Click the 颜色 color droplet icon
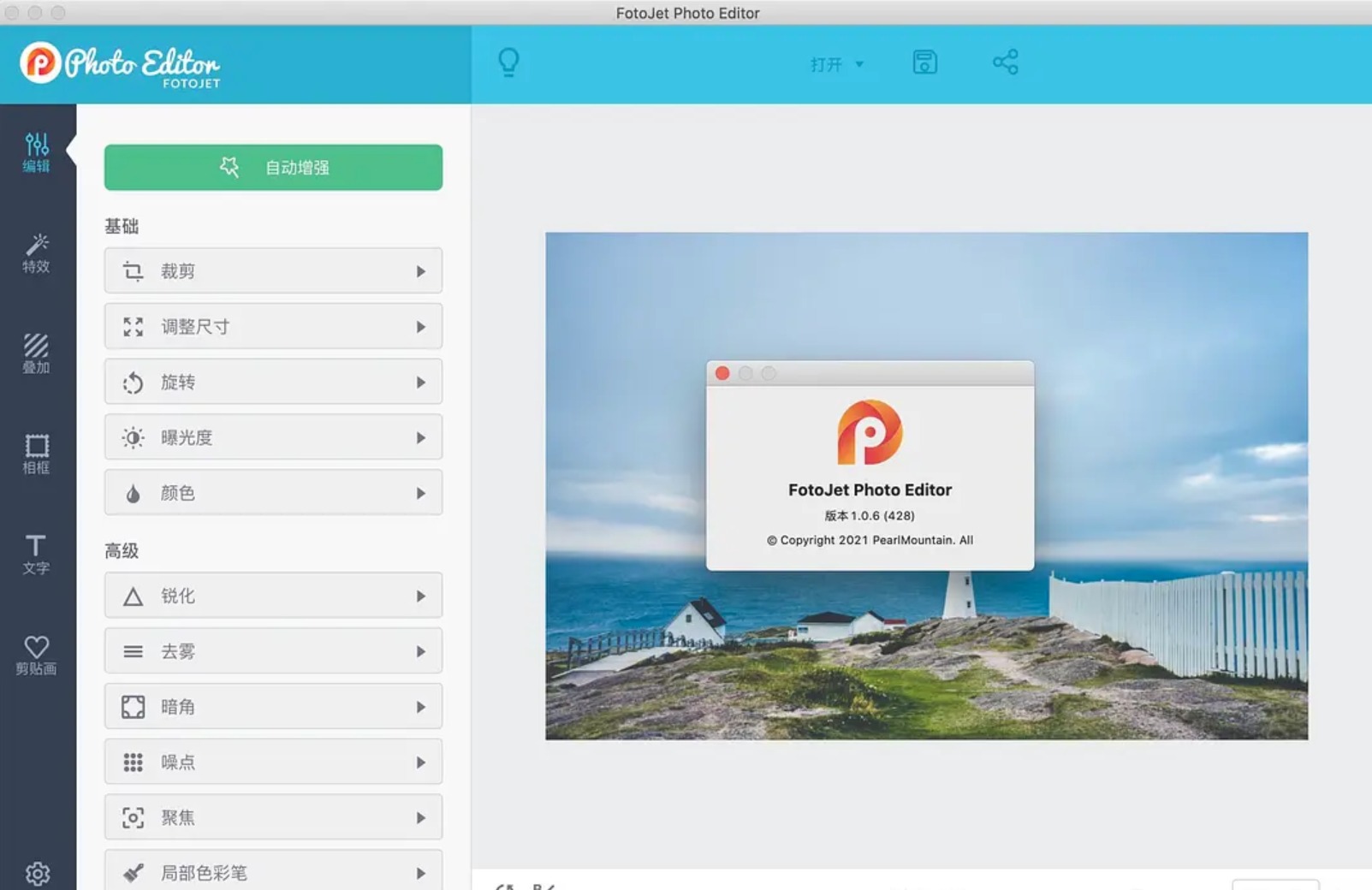Screen dimensions: 1372x890 tap(133, 494)
